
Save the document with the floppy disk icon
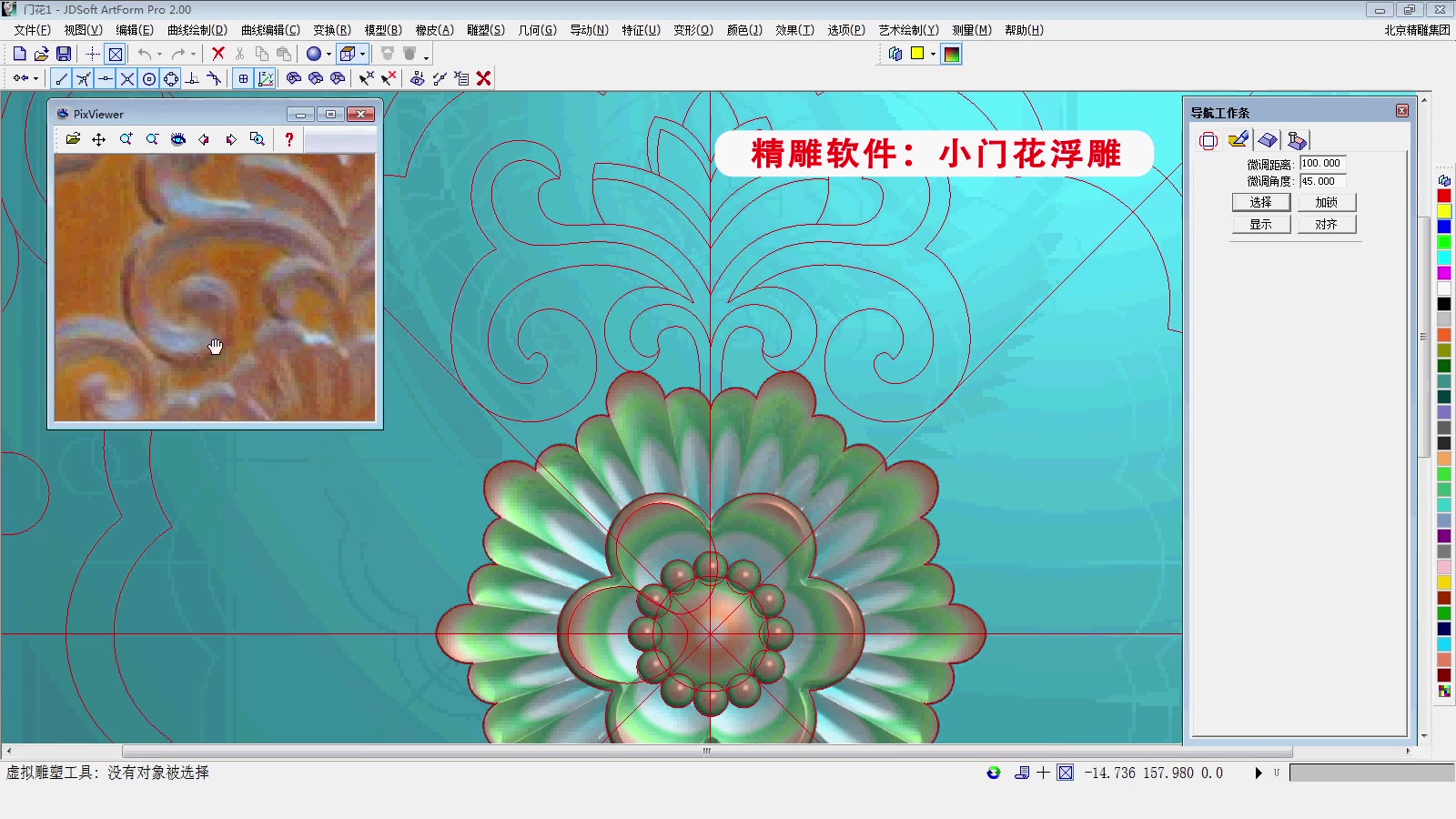63,54
